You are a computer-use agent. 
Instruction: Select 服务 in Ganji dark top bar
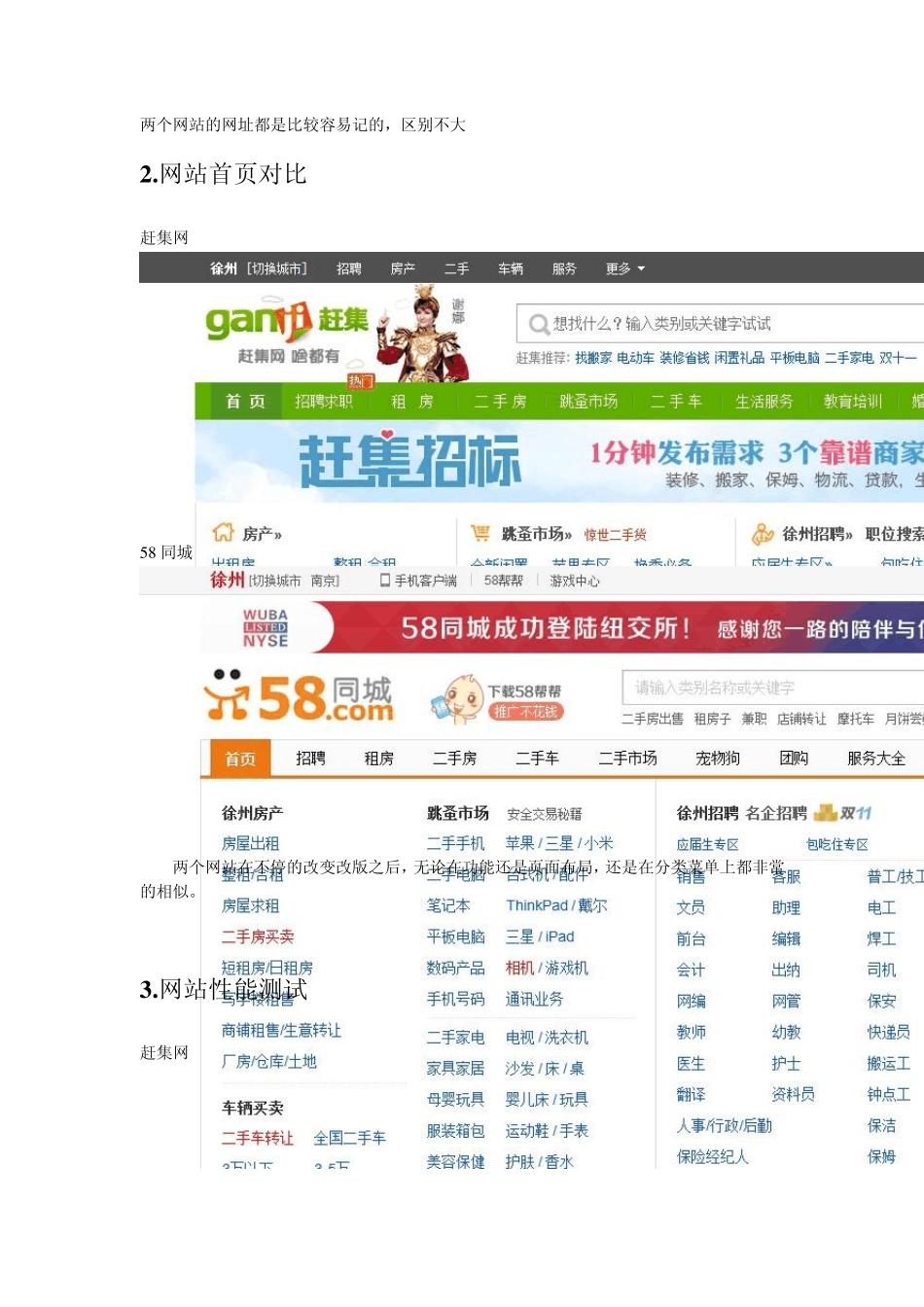[564, 268]
